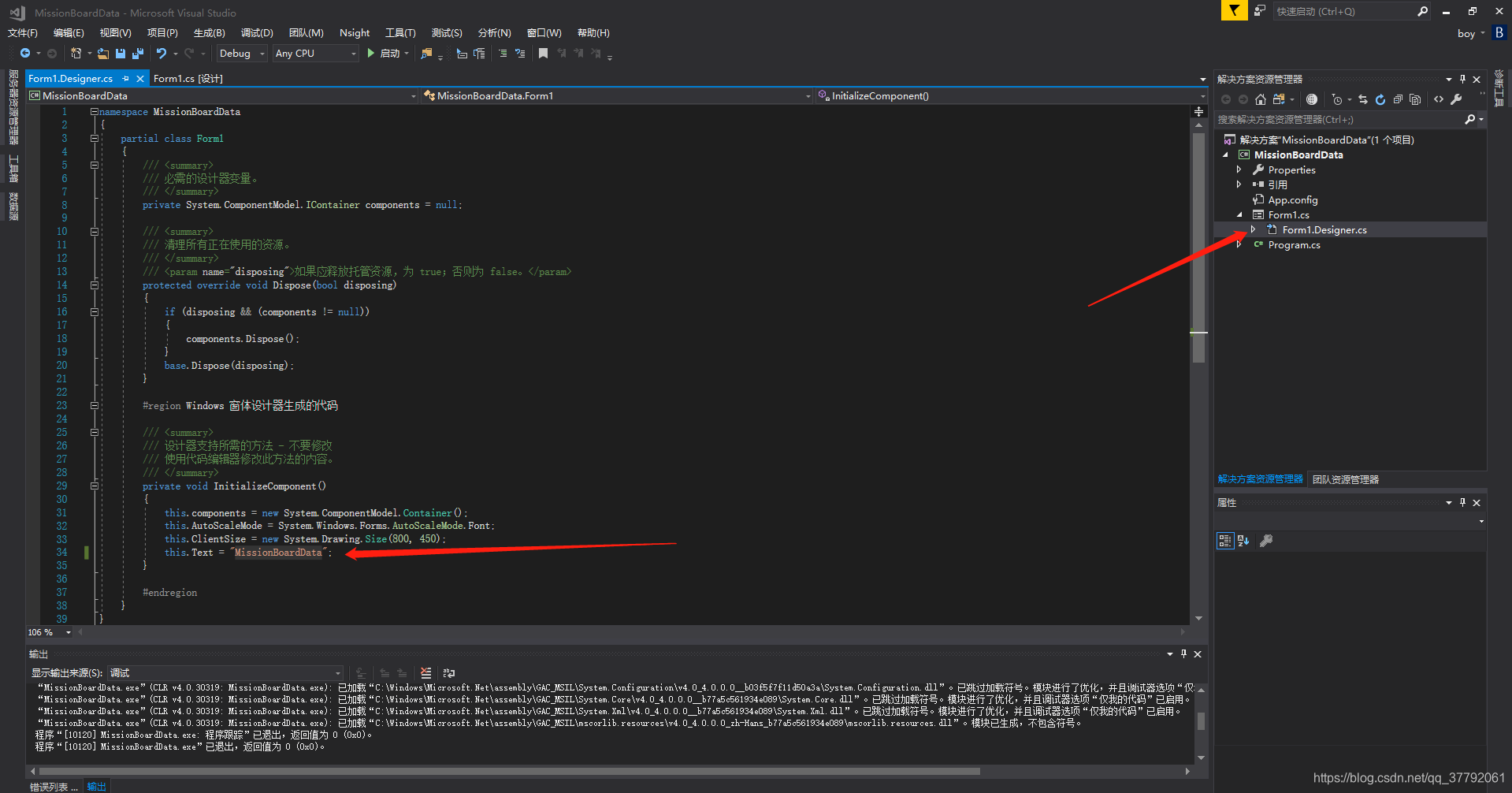Screen dimensions: 1512x793
Task: Click the Start Debugging (启动) green arrow
Action: pos(370,53)
